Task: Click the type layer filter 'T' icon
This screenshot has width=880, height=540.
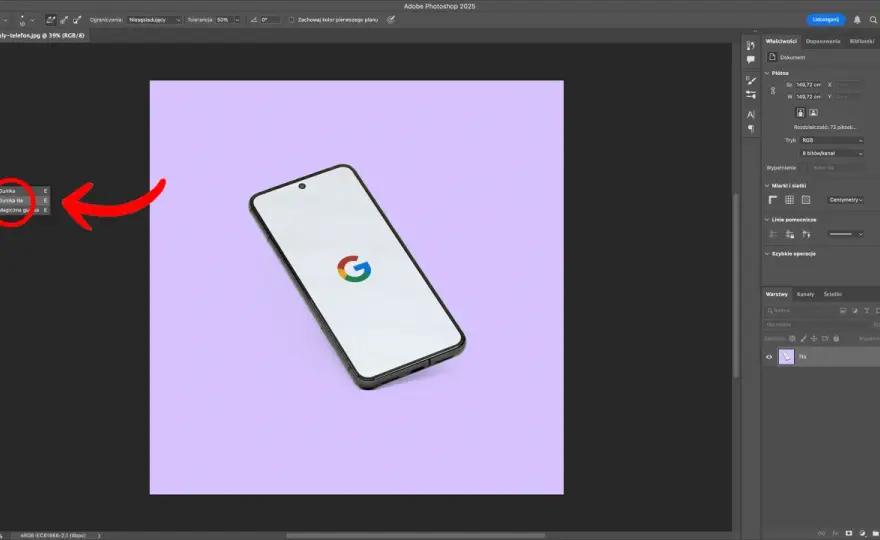Action: pos(867,310)
